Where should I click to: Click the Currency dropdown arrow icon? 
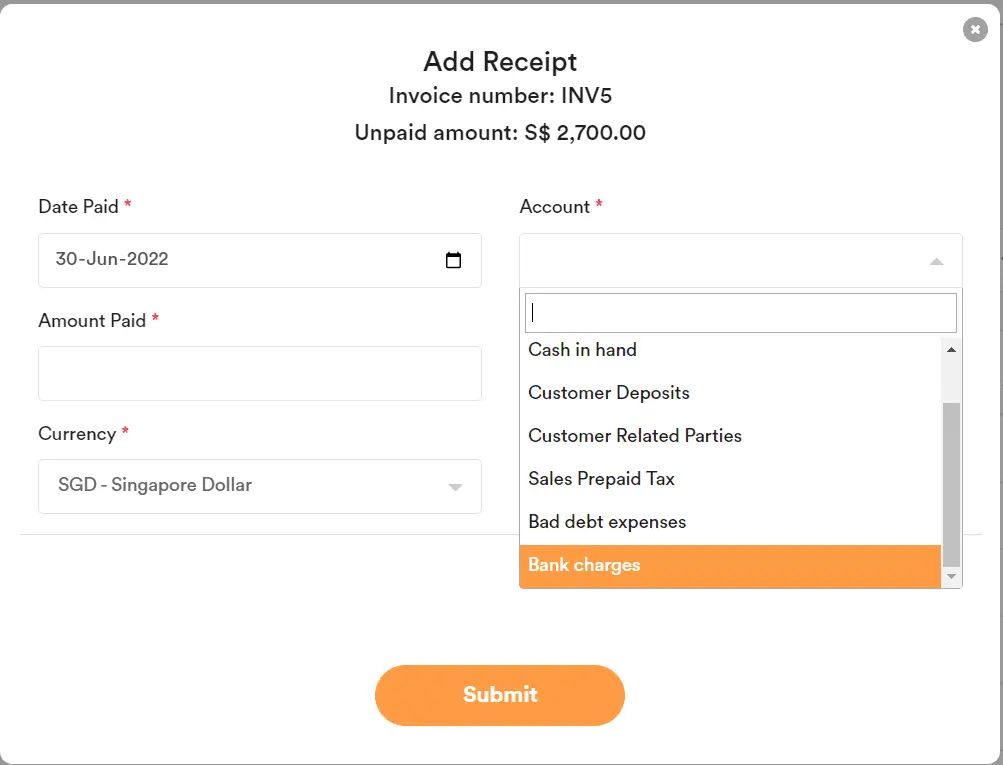[453, 487]
